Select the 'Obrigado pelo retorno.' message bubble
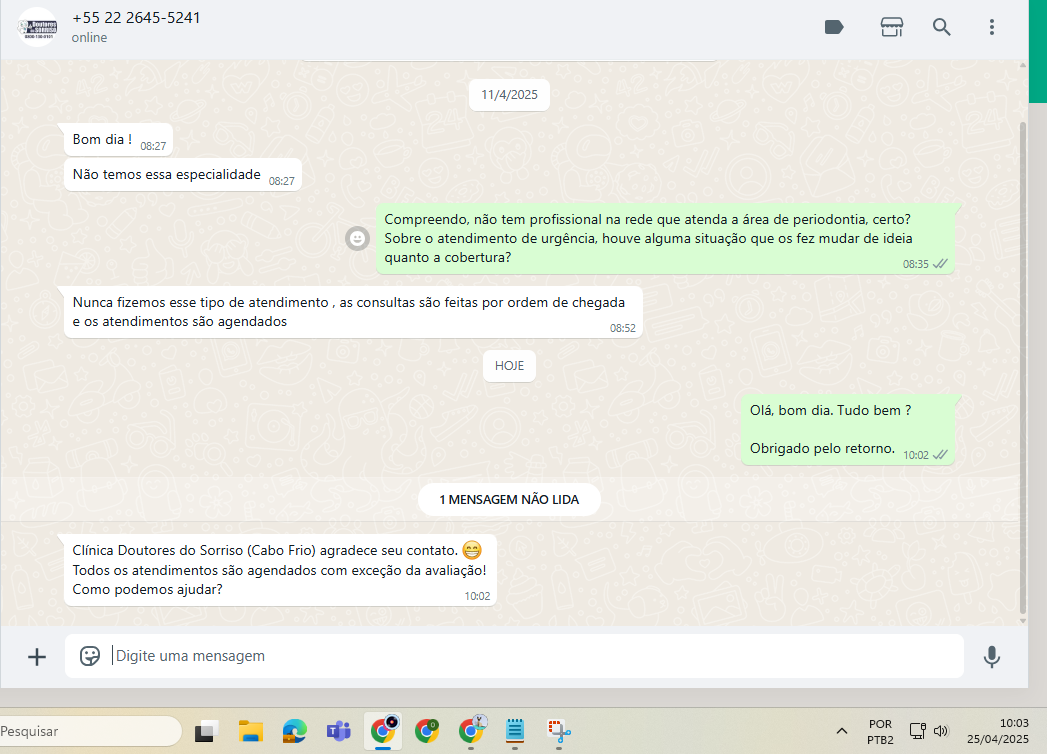1047x754 pixels. point(848,430)
